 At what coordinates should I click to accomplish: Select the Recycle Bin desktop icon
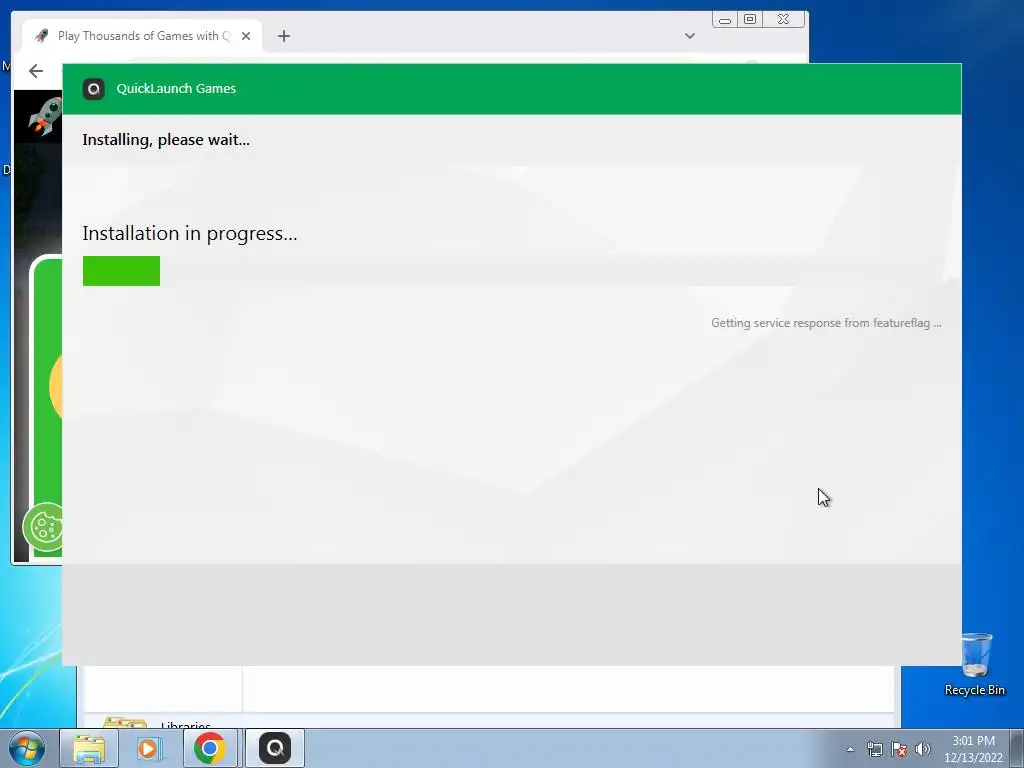click(975, 664)
